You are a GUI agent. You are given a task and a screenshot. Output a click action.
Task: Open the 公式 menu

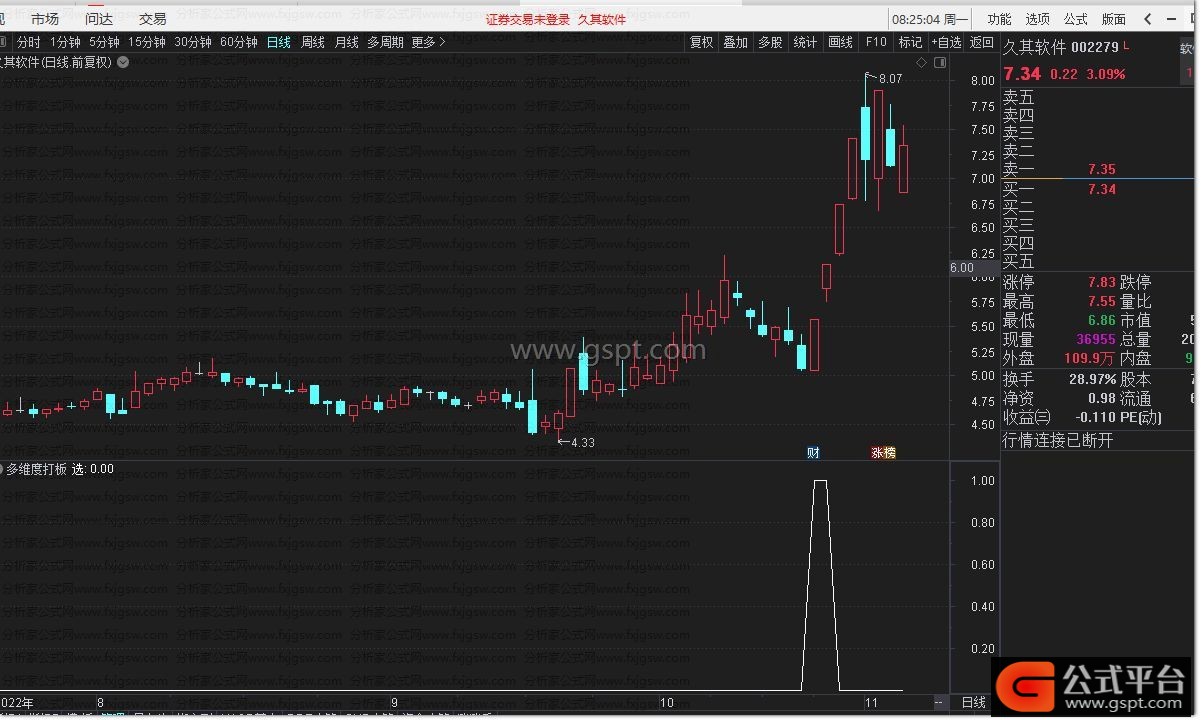pos(1075,19)
